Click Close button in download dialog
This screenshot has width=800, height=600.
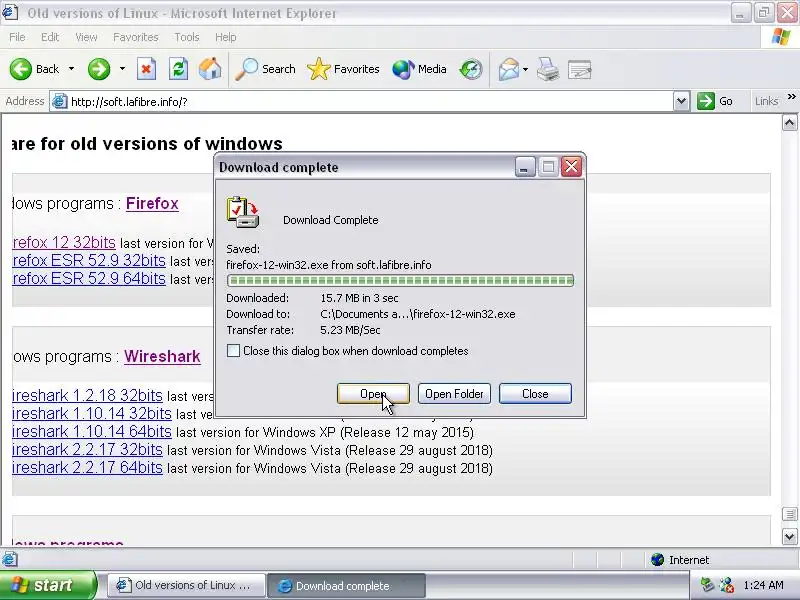click(535, 394)
